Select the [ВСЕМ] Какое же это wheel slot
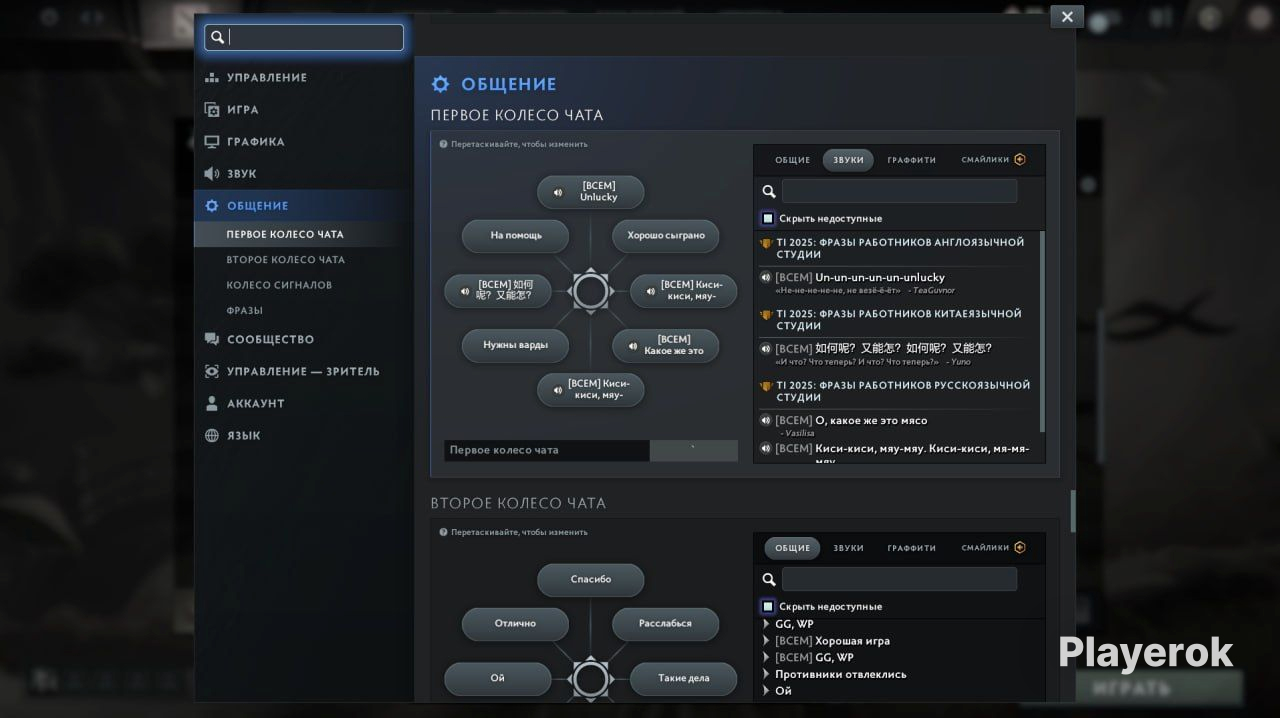 tap(666, 346)
